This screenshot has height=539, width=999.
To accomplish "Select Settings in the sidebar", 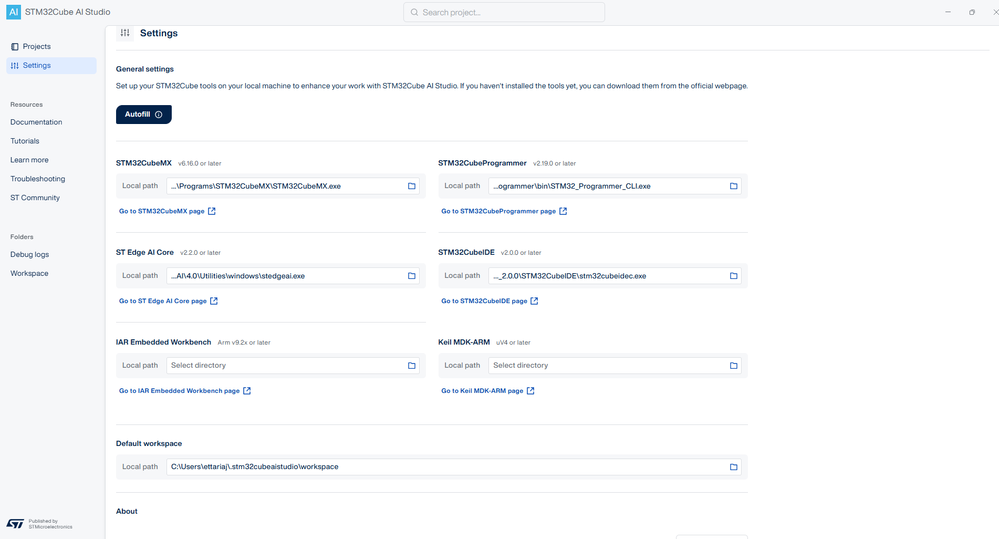I will coord(51,66).
